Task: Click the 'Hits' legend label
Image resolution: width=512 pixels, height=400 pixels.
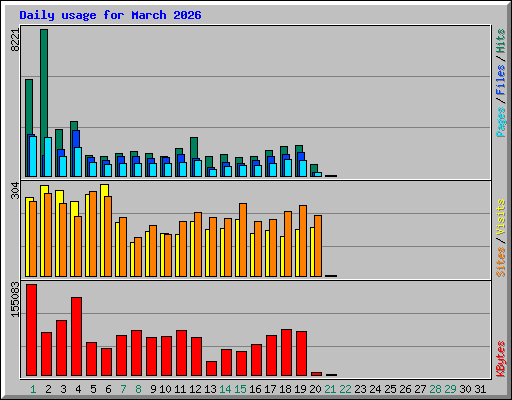Action: 501,41
